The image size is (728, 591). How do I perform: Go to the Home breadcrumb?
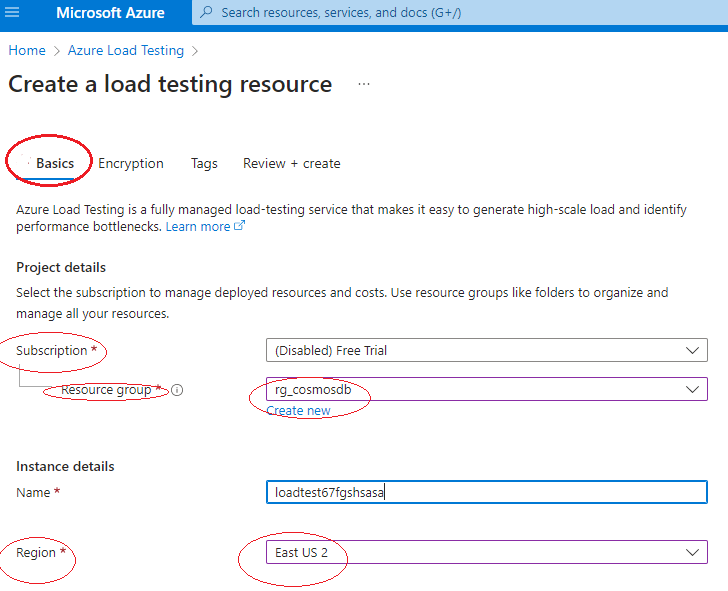point(27,50)
